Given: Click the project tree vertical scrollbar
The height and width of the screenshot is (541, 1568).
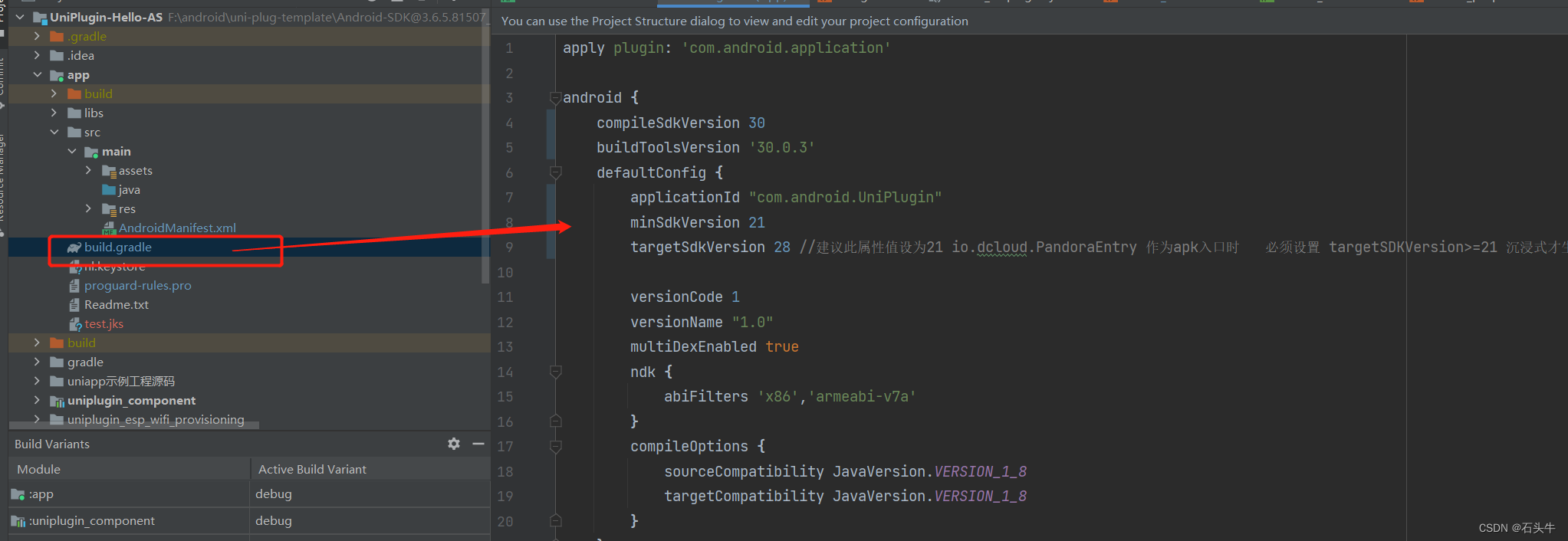Looking at the screenshot, I should pyautogui.click(x=485, y=146).
